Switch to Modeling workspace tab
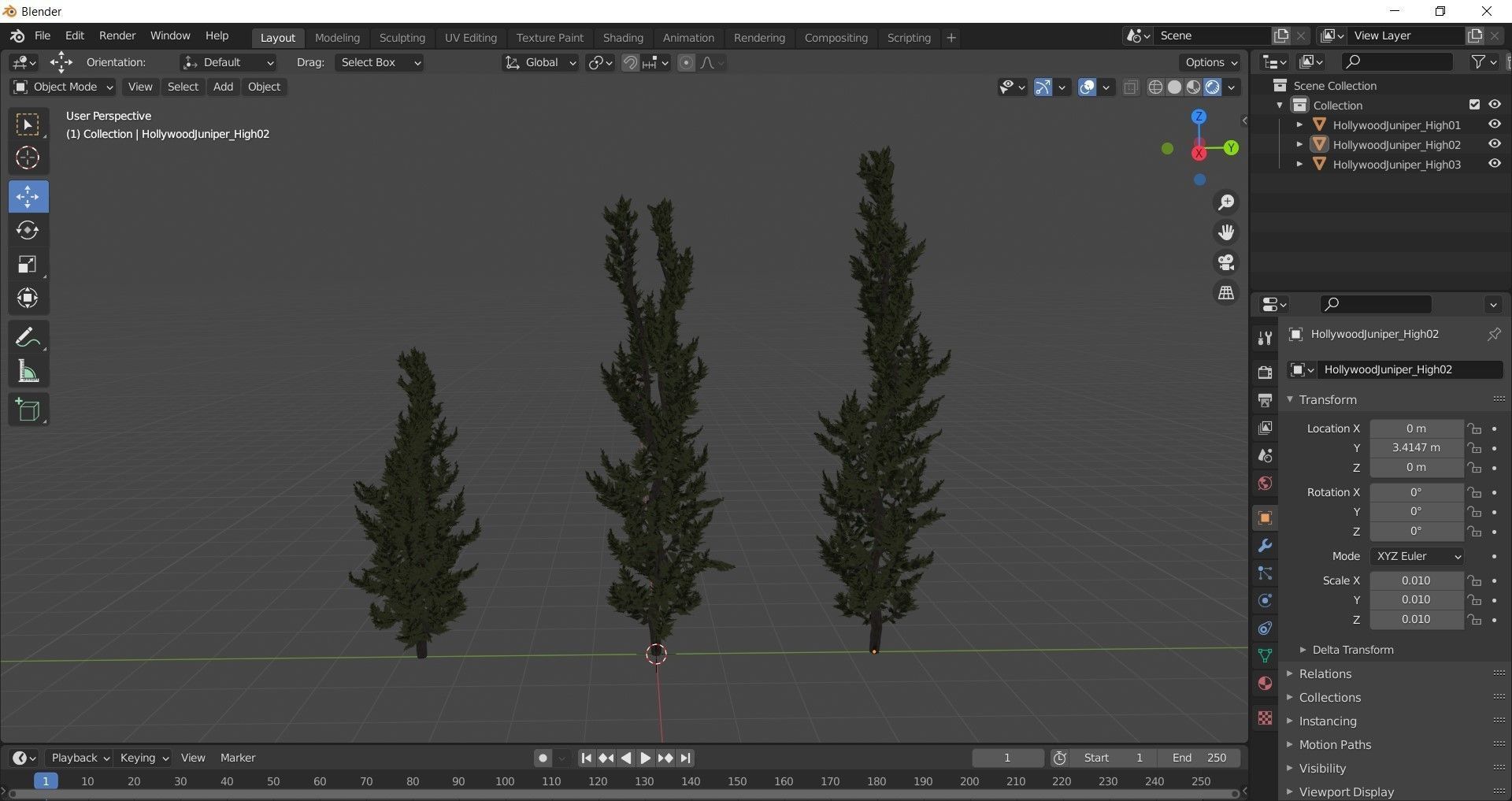This screenshot has width=1512, height=801. click(x=337, y=38)
